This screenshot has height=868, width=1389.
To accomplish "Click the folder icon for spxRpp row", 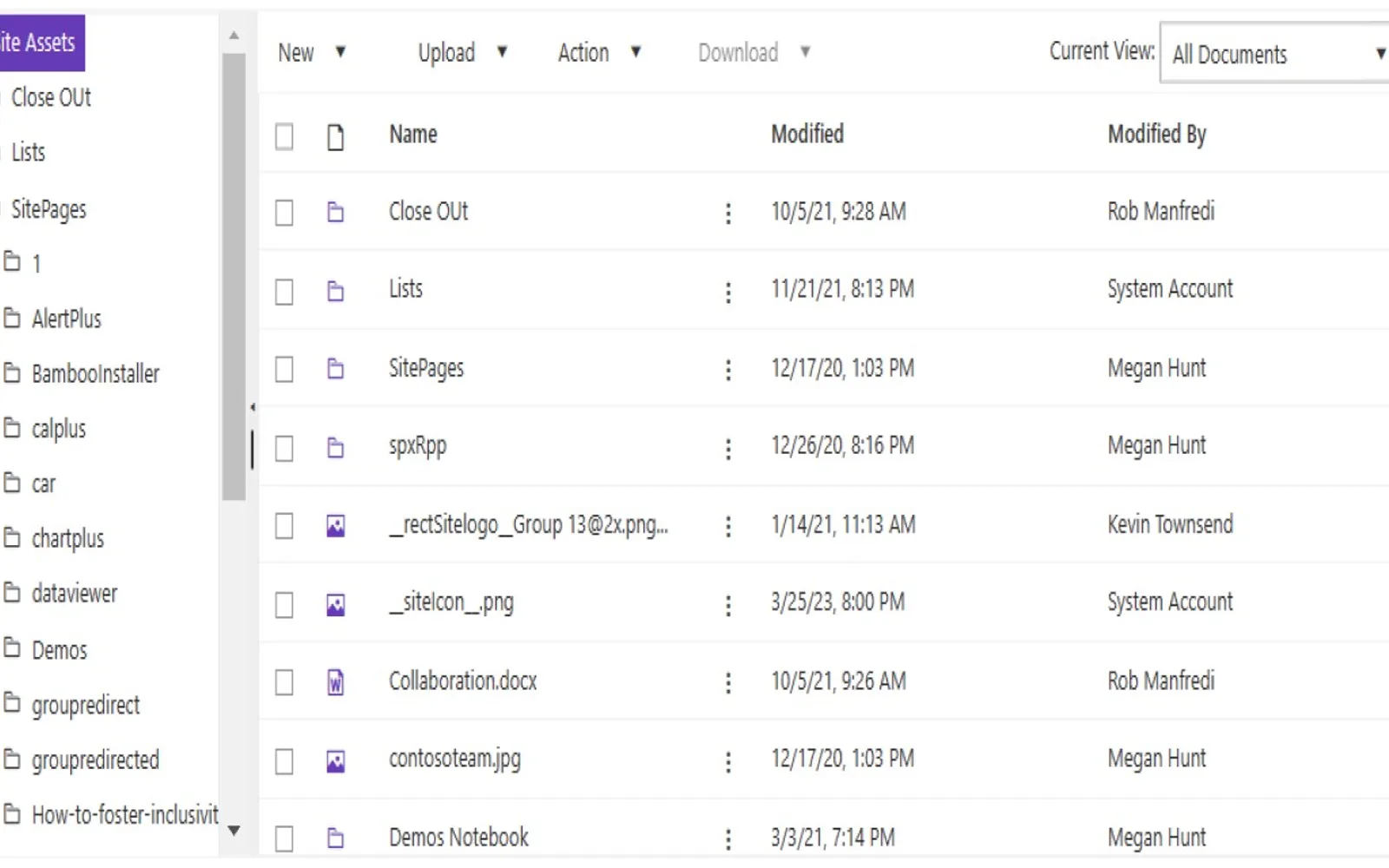I will pos(335,447).
